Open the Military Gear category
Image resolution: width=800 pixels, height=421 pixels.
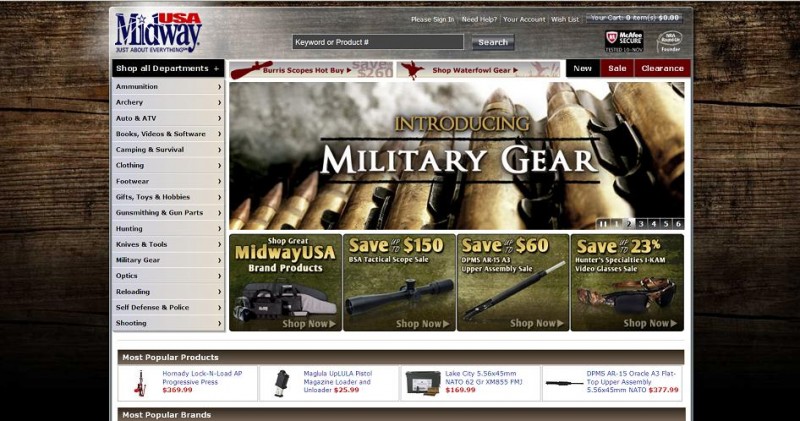(x=168, y=260)
